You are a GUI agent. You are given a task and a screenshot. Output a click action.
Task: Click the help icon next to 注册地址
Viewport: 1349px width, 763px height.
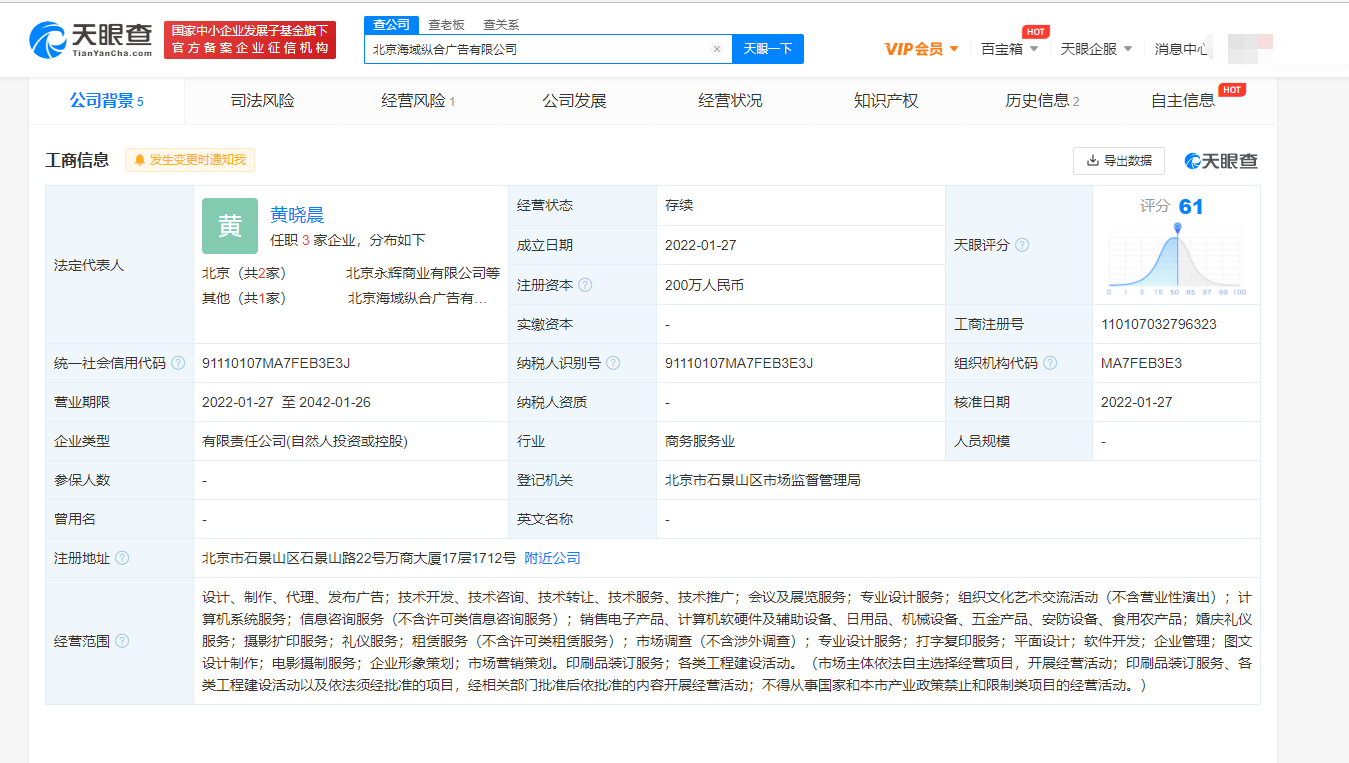coord(122,558)
